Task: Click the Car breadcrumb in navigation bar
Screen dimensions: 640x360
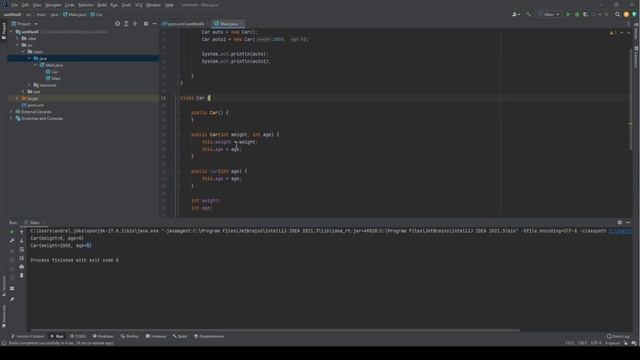Action: (96, 14)
